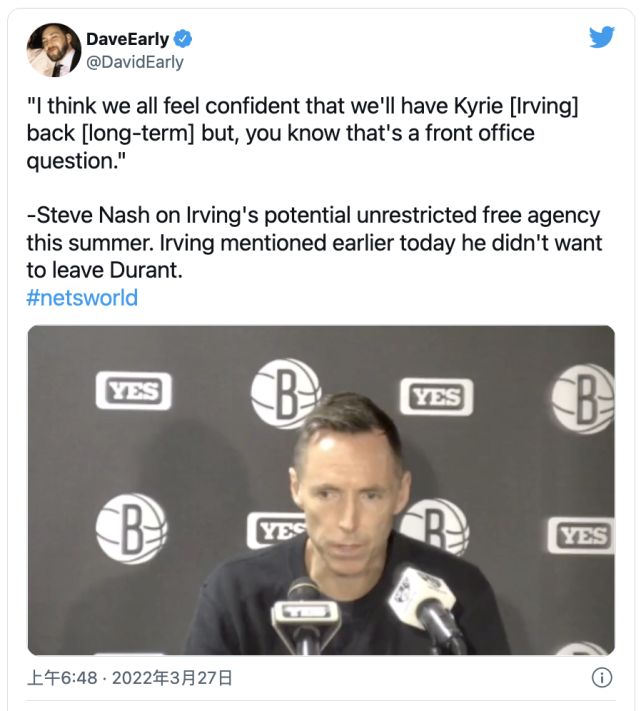Click the lower-left Nets B logo in photo
The width and height of the screenshot is (641, 711).
click(131, 529)
